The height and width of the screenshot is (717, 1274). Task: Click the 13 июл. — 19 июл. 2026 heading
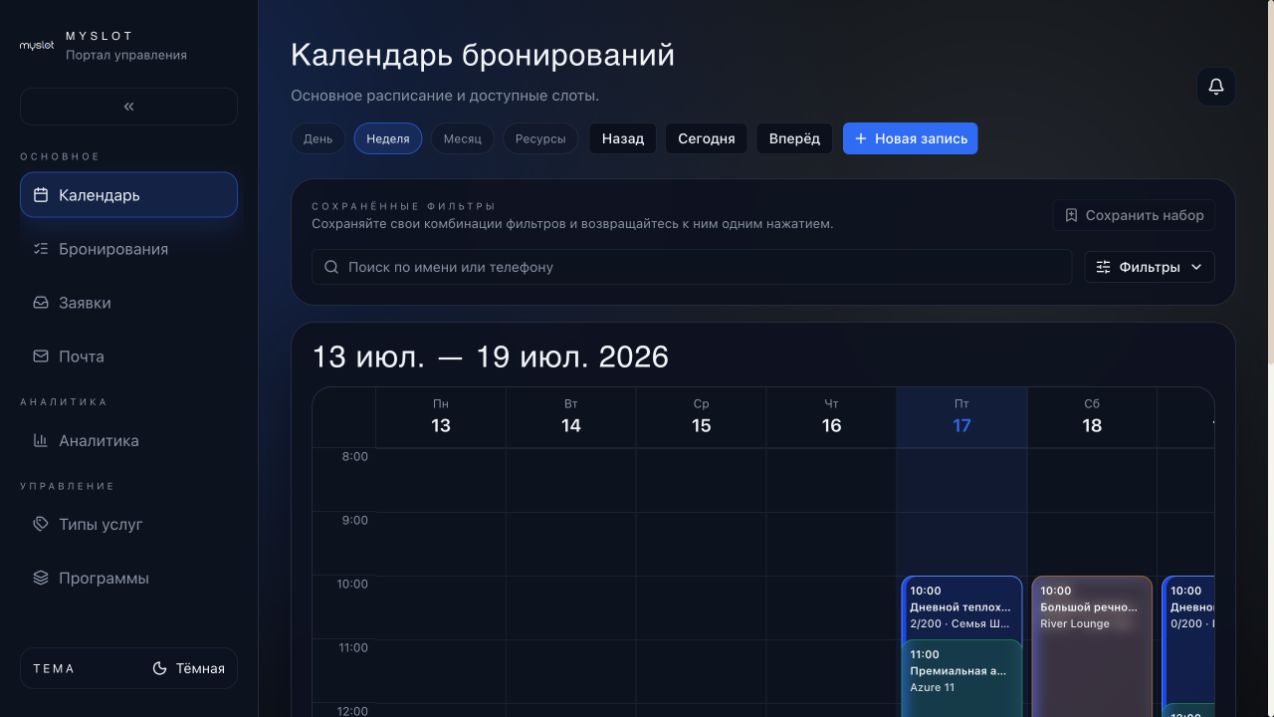coord(490,357)
